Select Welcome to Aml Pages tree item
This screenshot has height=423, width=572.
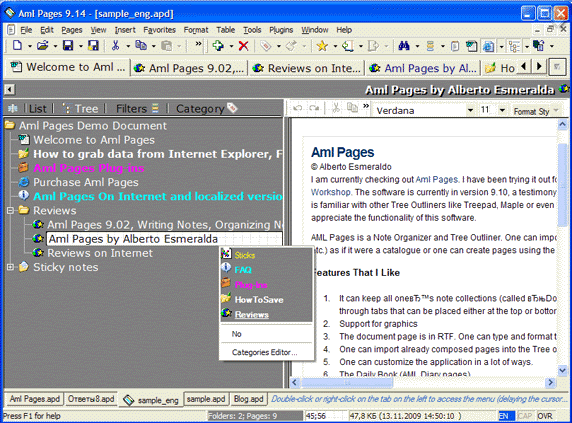(x=94, y=140)
